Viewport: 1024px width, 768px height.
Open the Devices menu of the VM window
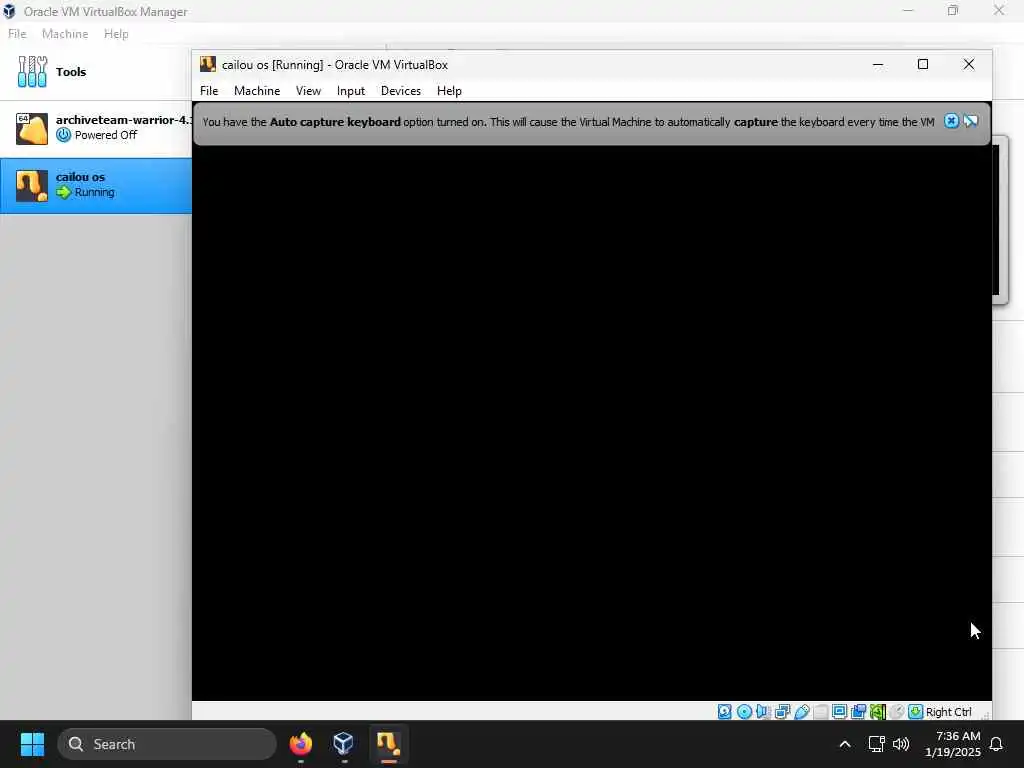400,91
